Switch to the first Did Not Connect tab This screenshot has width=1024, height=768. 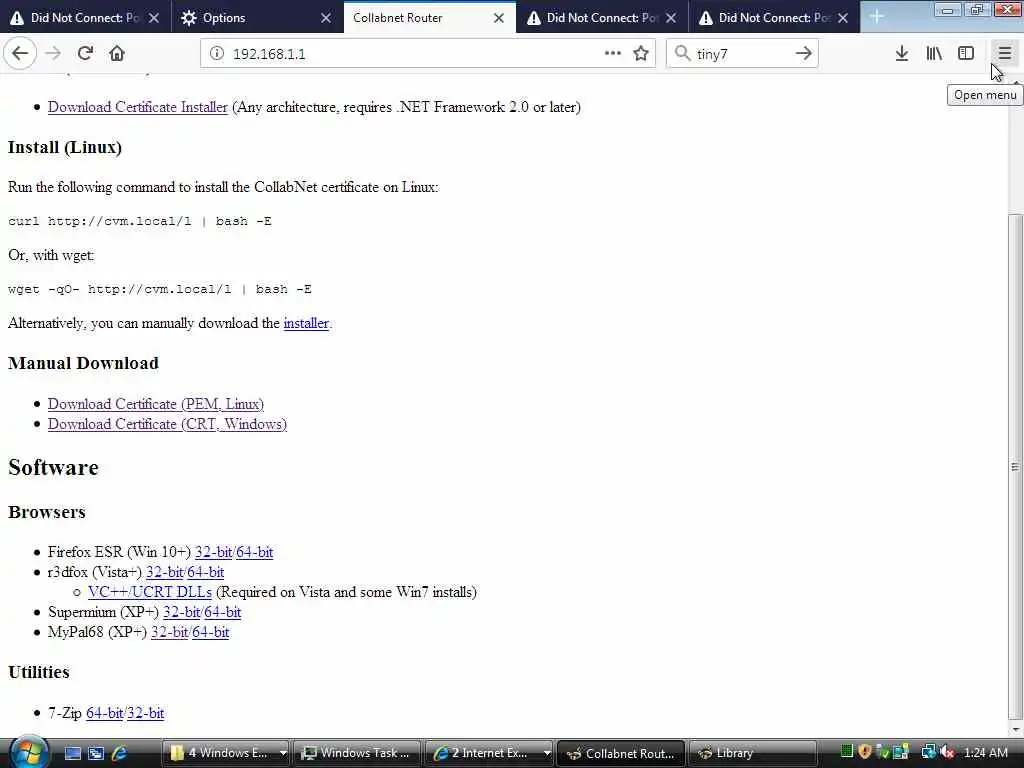(x=86, y=18)
